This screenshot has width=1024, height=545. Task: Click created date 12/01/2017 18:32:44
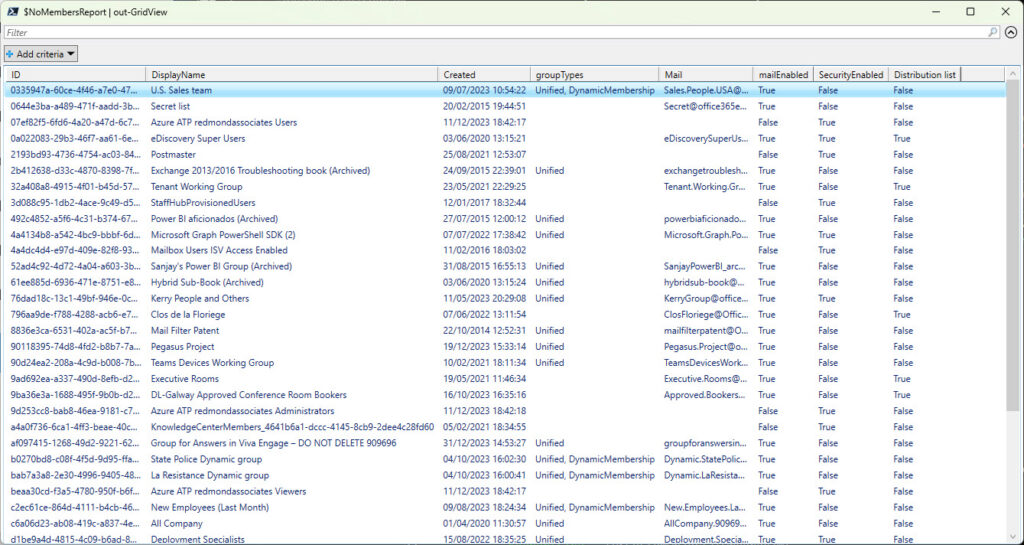click(x=485, y=202)
